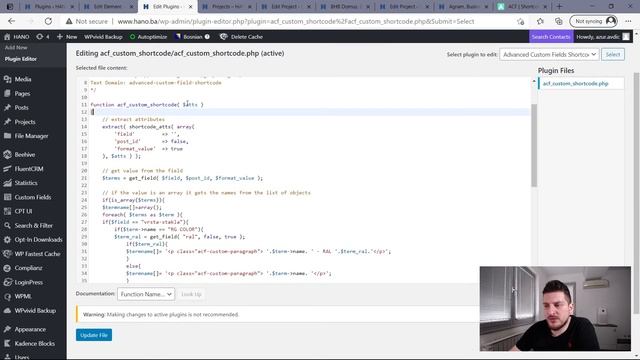Viewport: 640px width, 360px height.
Task: Click the FluentCRM sidebar icon
Action: pyautogui.click(x=7, y=169)
